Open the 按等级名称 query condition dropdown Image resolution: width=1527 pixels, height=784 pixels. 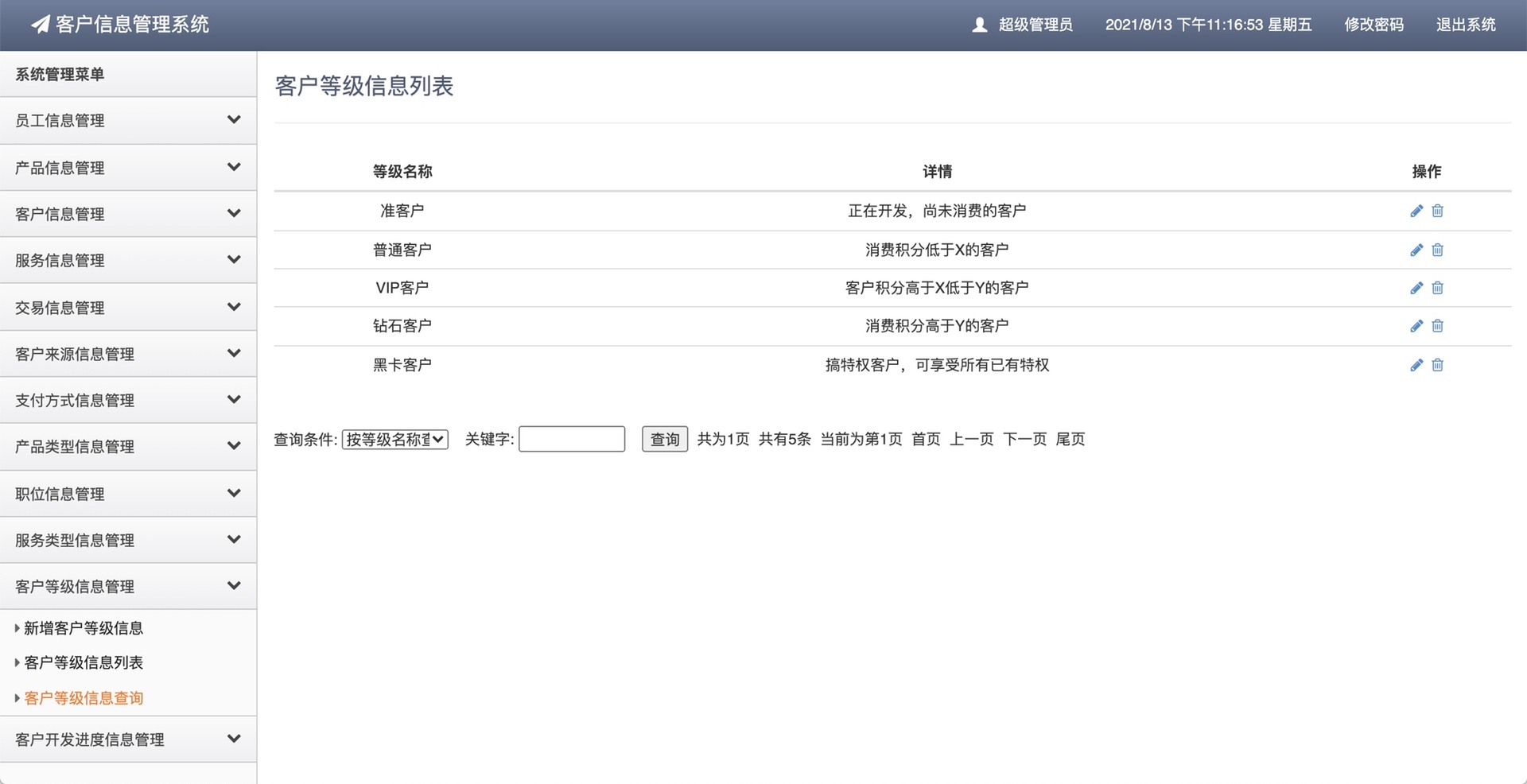click(x=394, y=439)
